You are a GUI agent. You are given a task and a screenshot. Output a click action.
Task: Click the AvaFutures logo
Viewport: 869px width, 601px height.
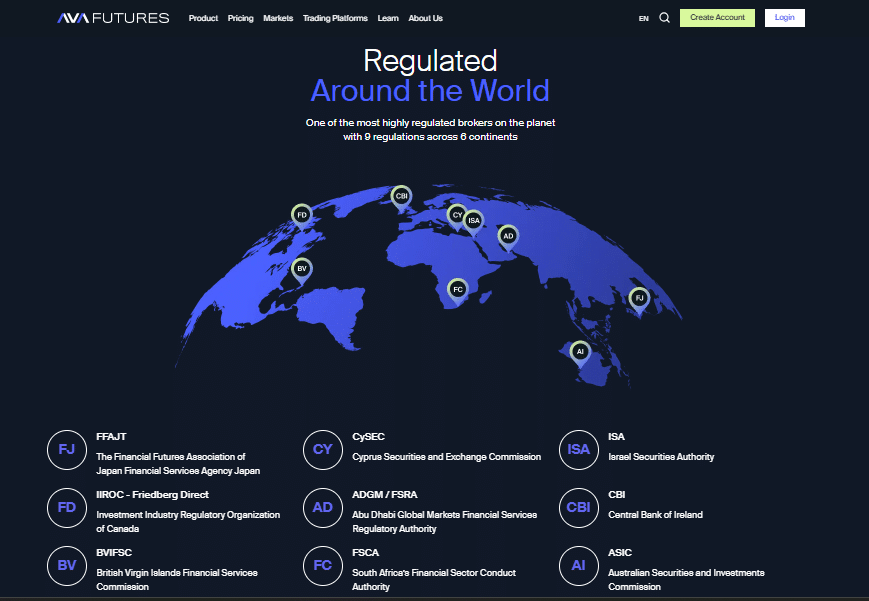tap(113, 18)
